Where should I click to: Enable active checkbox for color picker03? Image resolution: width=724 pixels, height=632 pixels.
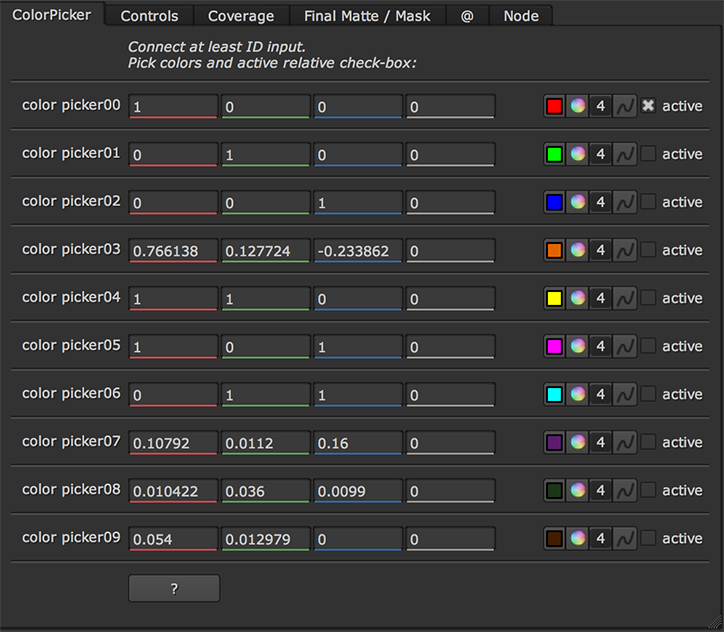[x=648, y=250]
